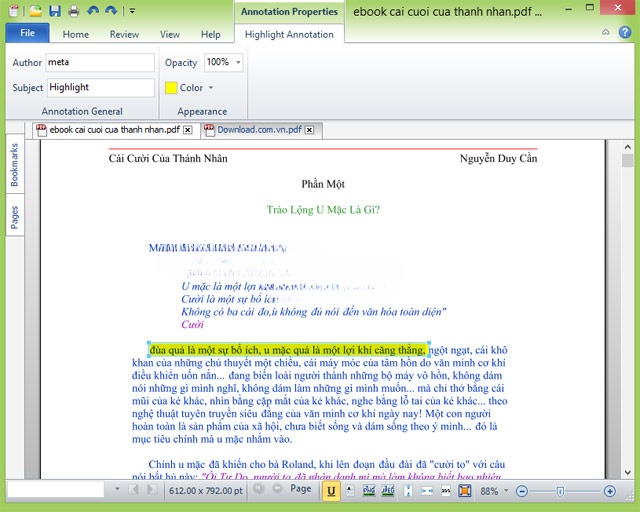Select the first facing pages layout icon
Viewport: 640px width, 512px height.
(x=369, y=490)
